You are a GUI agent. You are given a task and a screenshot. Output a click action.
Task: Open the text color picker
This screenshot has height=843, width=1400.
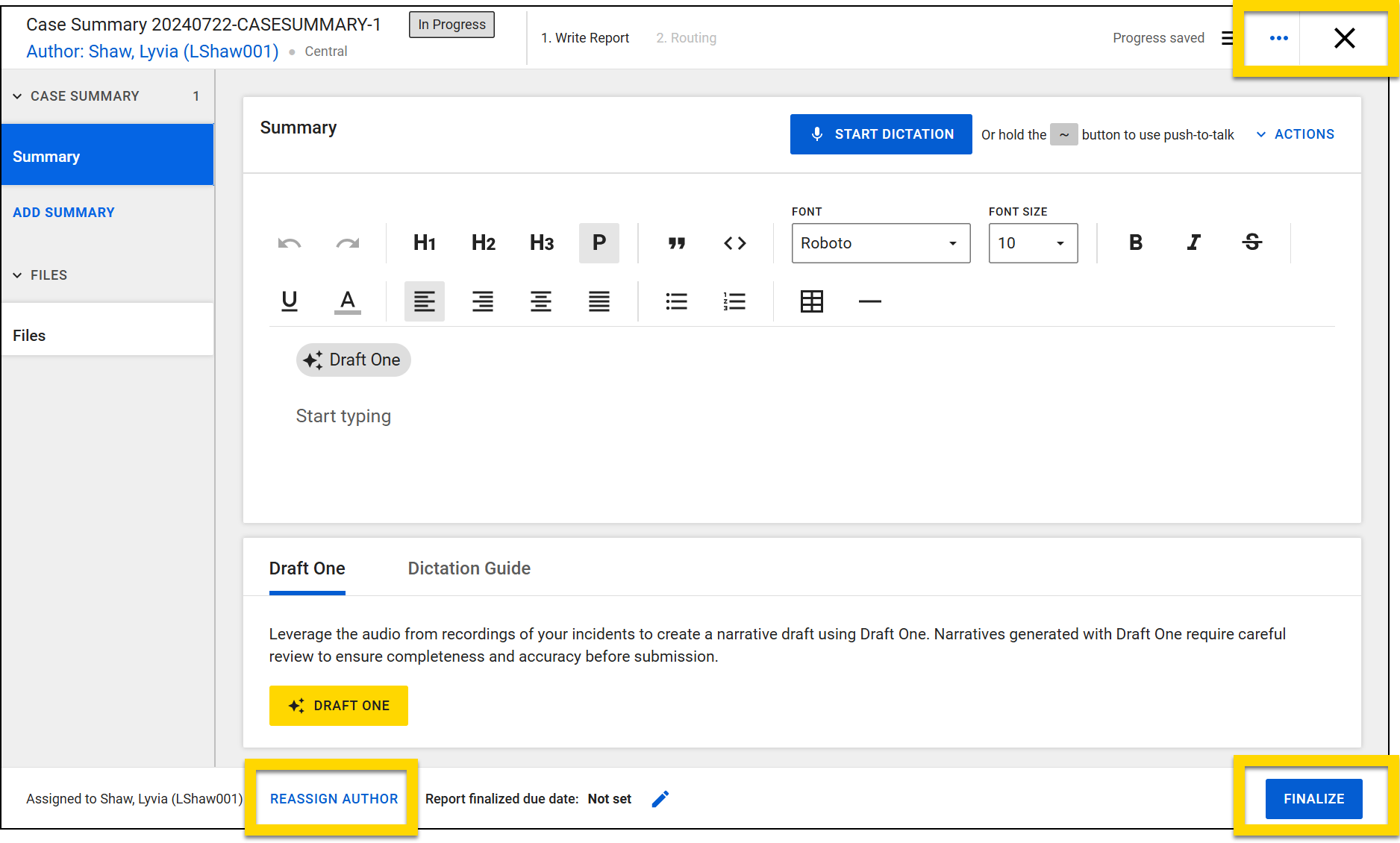click(x=348, y=301)
